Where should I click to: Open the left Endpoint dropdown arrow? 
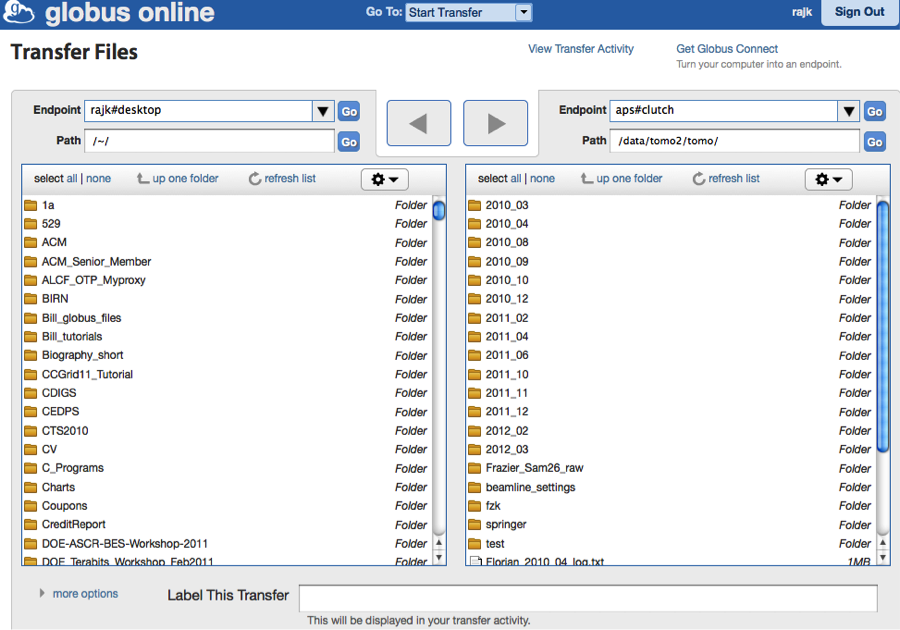323,111
